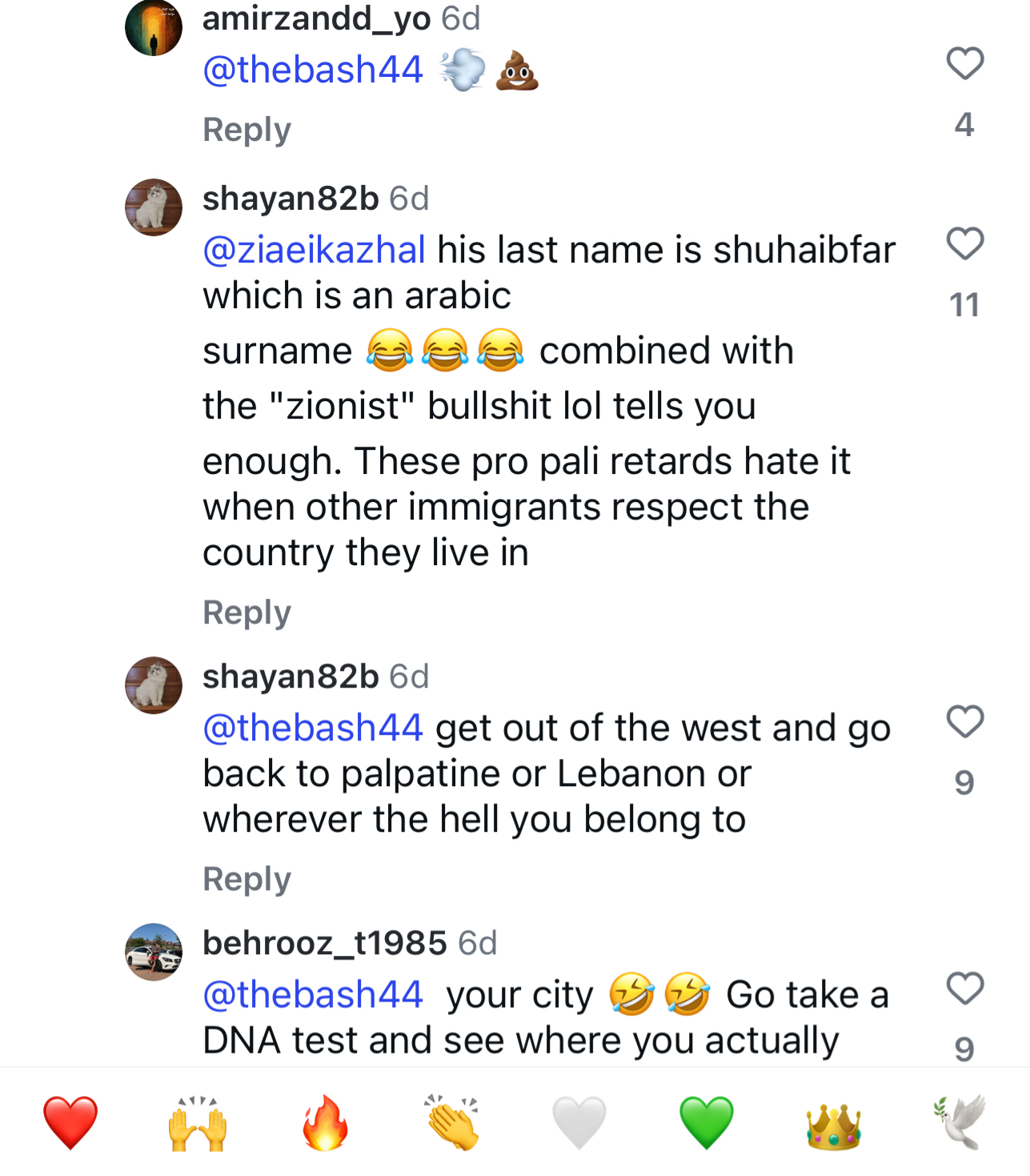Viewport: 1030px width, 1176px height.
Task: Tap the white heart emoji reaction
Action: point(579,1122)
